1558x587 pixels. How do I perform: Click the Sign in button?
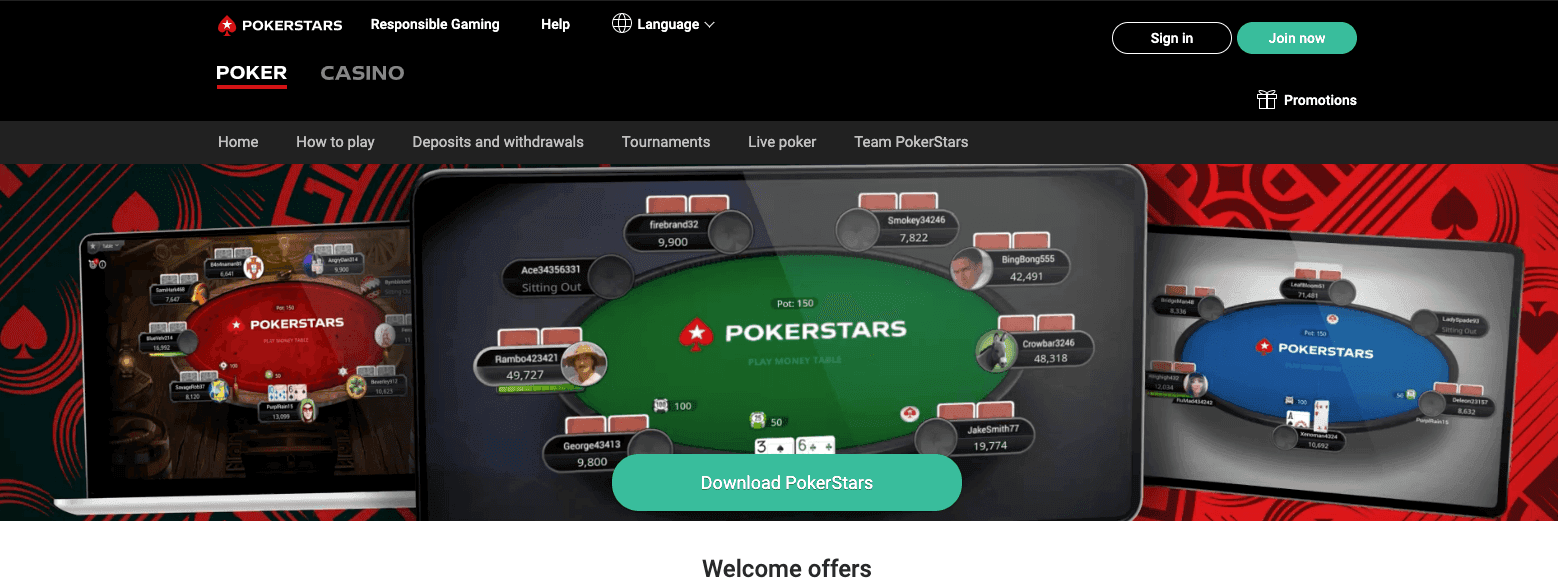(1172, 38)
